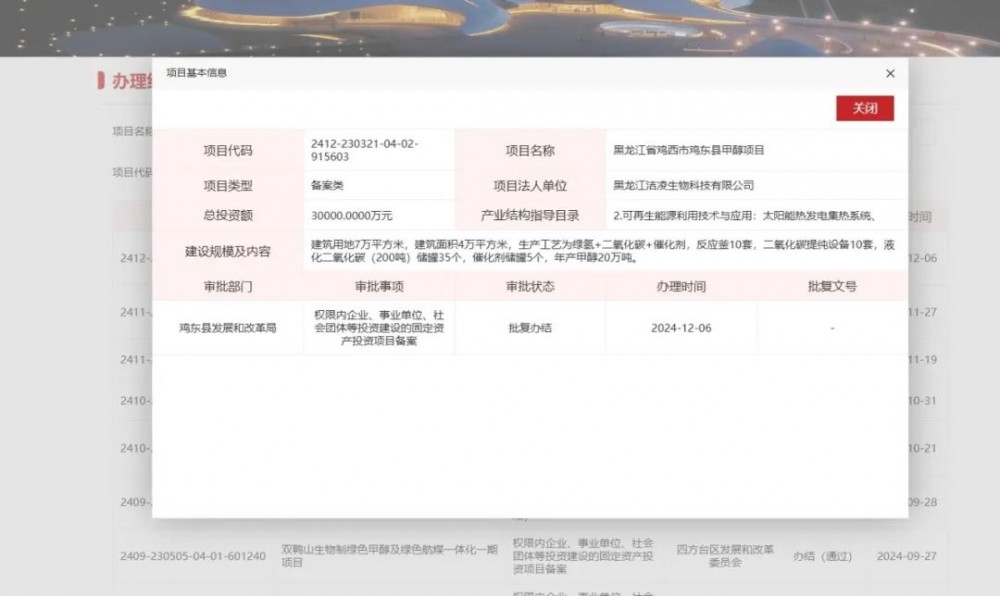Click the 备案类 project type value
The width and height of the screenshot is (1000, 596).
coord(328,185)
